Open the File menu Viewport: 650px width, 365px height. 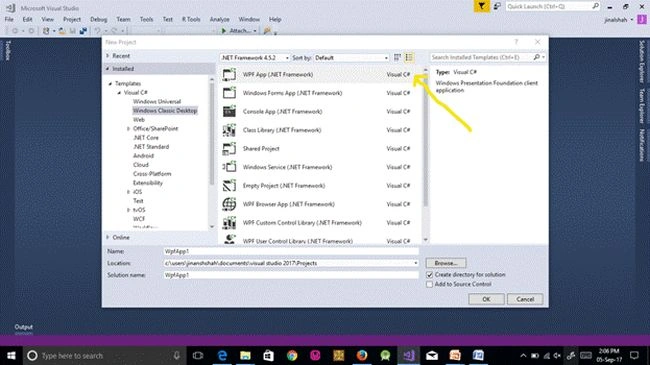[x=9, y=19]
